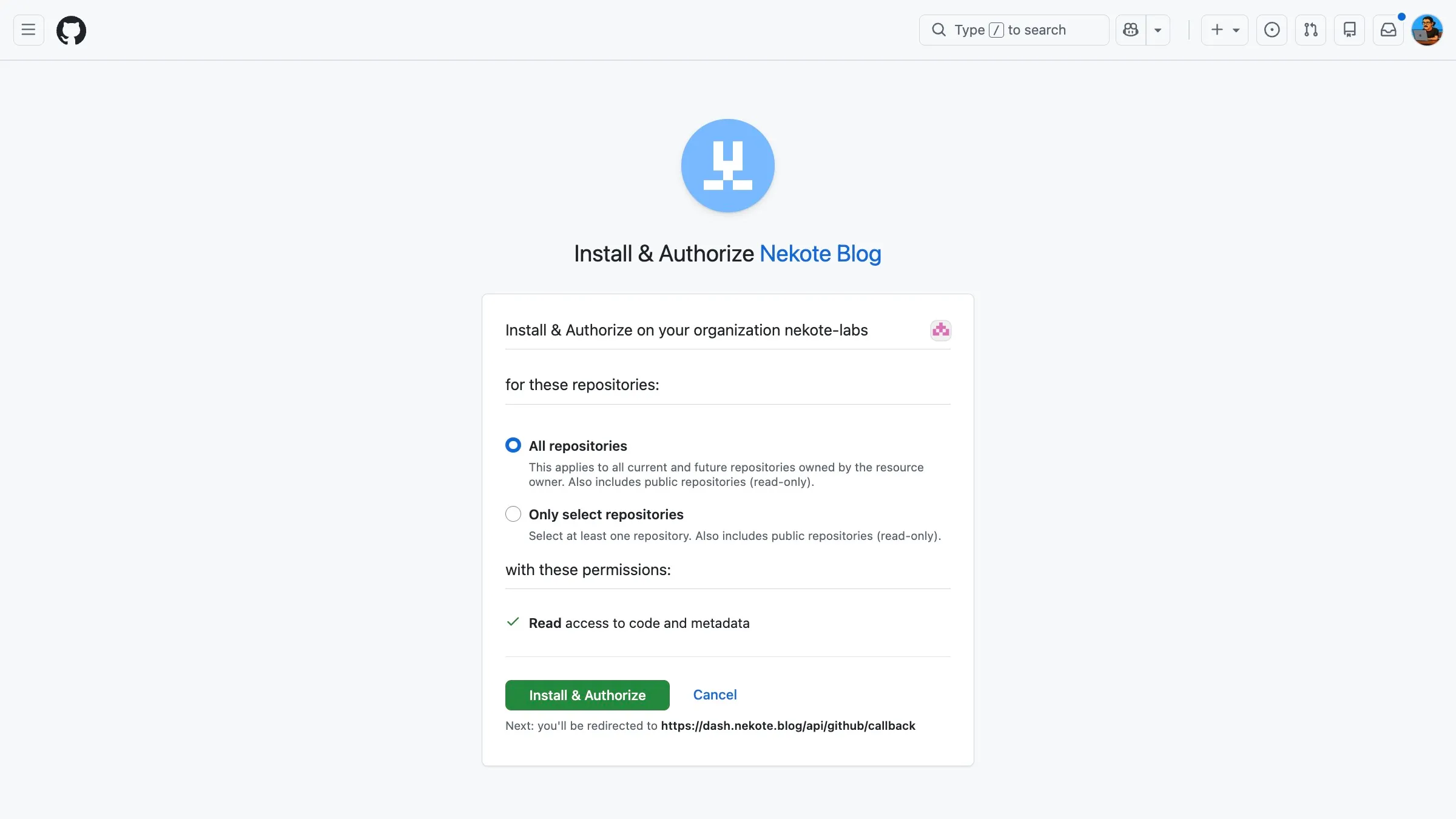Click the 'for these repositories:' heading
This screenshot has height=819, width=1456.
point(582,385)
